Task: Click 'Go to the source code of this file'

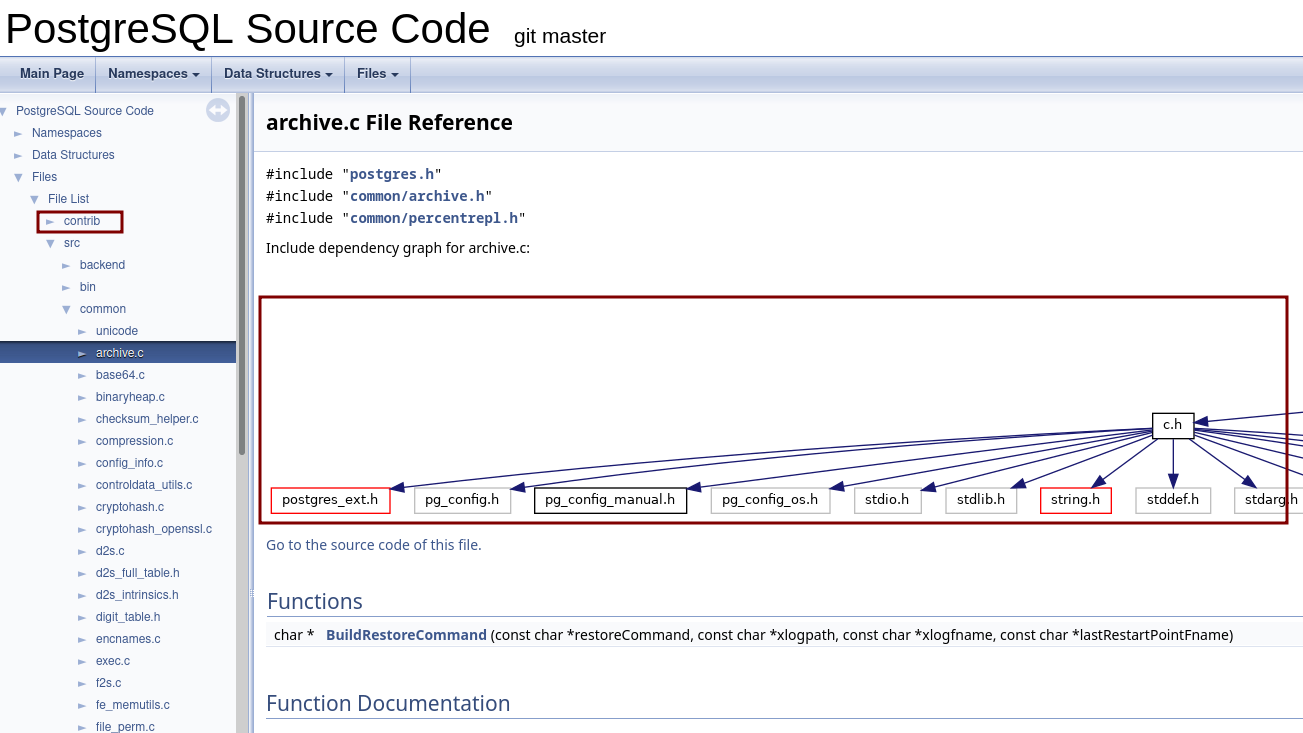Action: point(373,545)
